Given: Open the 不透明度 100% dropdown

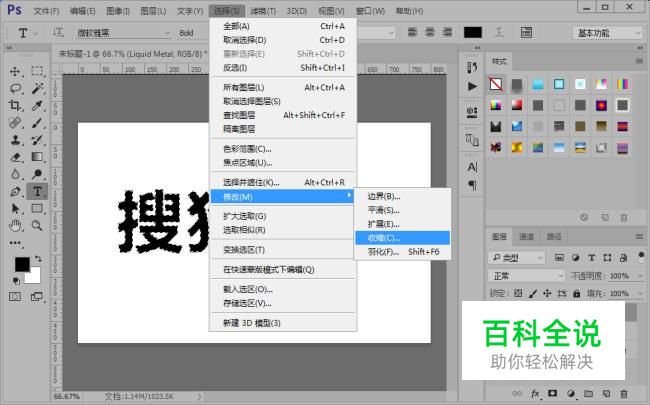Looking at the screenshot, I should (640, 276).
